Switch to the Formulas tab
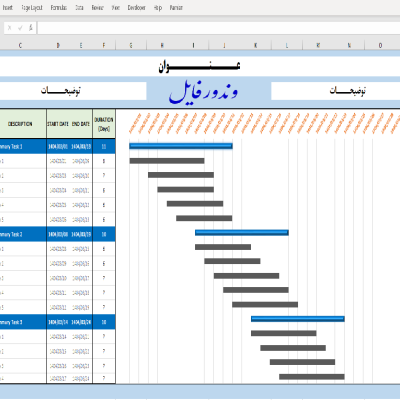400x400 pixels. coord(59,7)
